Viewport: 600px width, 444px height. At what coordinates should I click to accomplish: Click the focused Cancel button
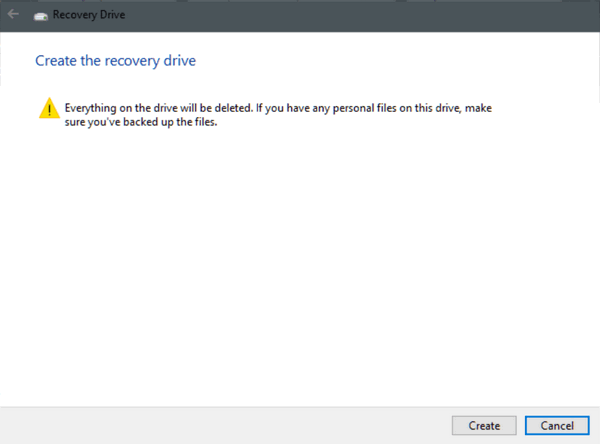(557, 426)
